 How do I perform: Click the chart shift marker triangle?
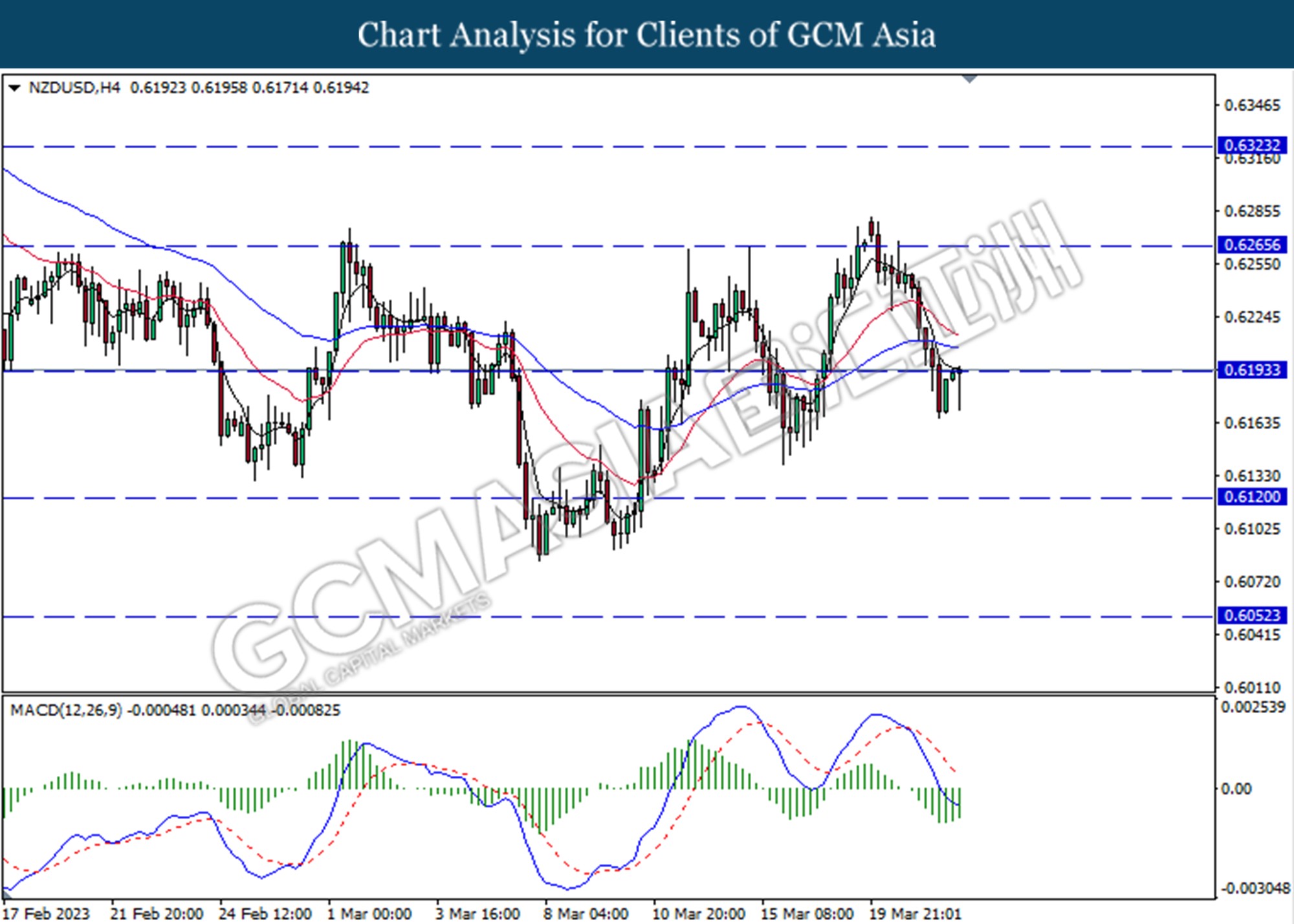970,80
